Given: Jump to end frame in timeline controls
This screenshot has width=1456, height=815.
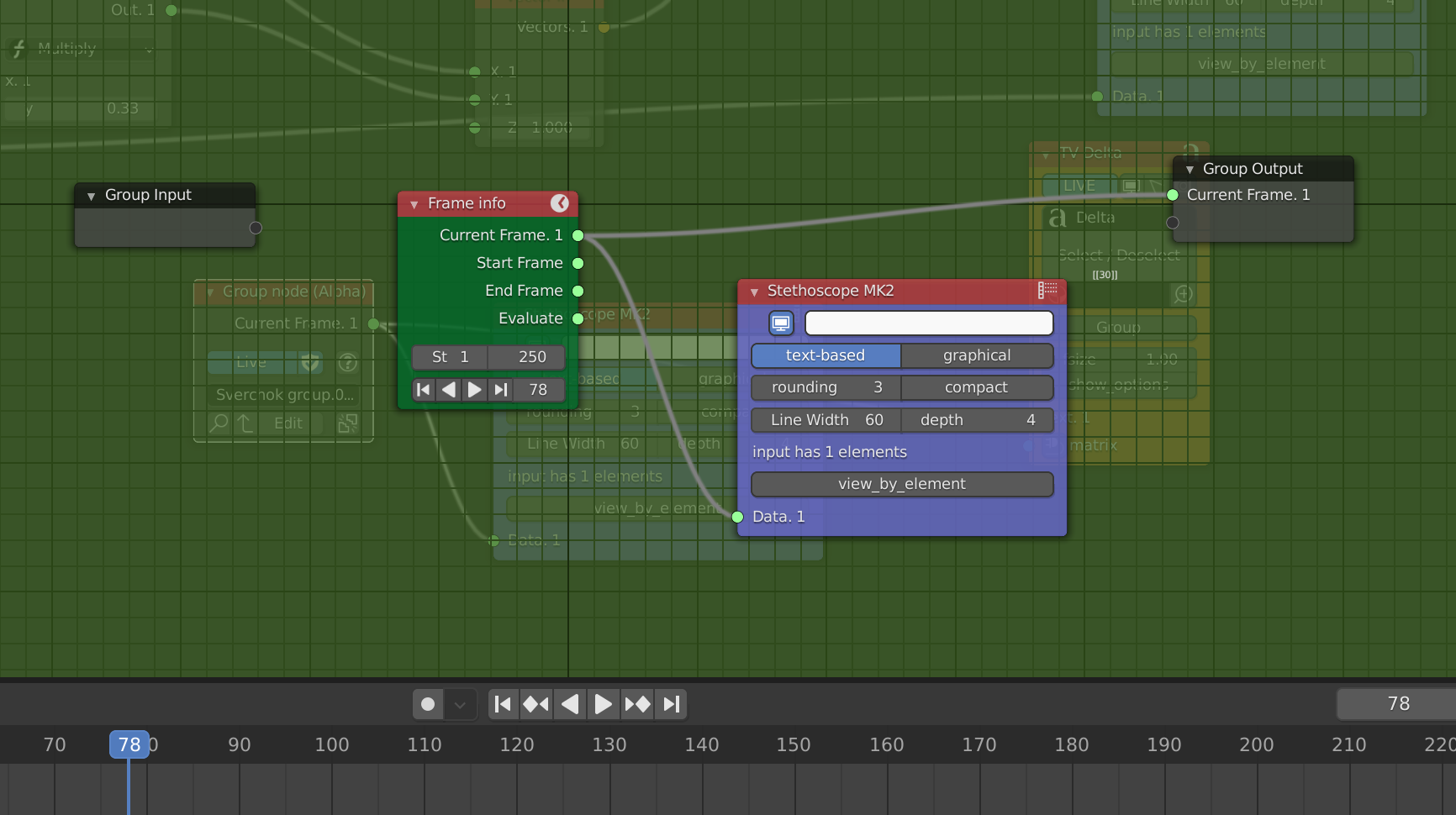Looking at the screenshot, I should coord(671,704).
